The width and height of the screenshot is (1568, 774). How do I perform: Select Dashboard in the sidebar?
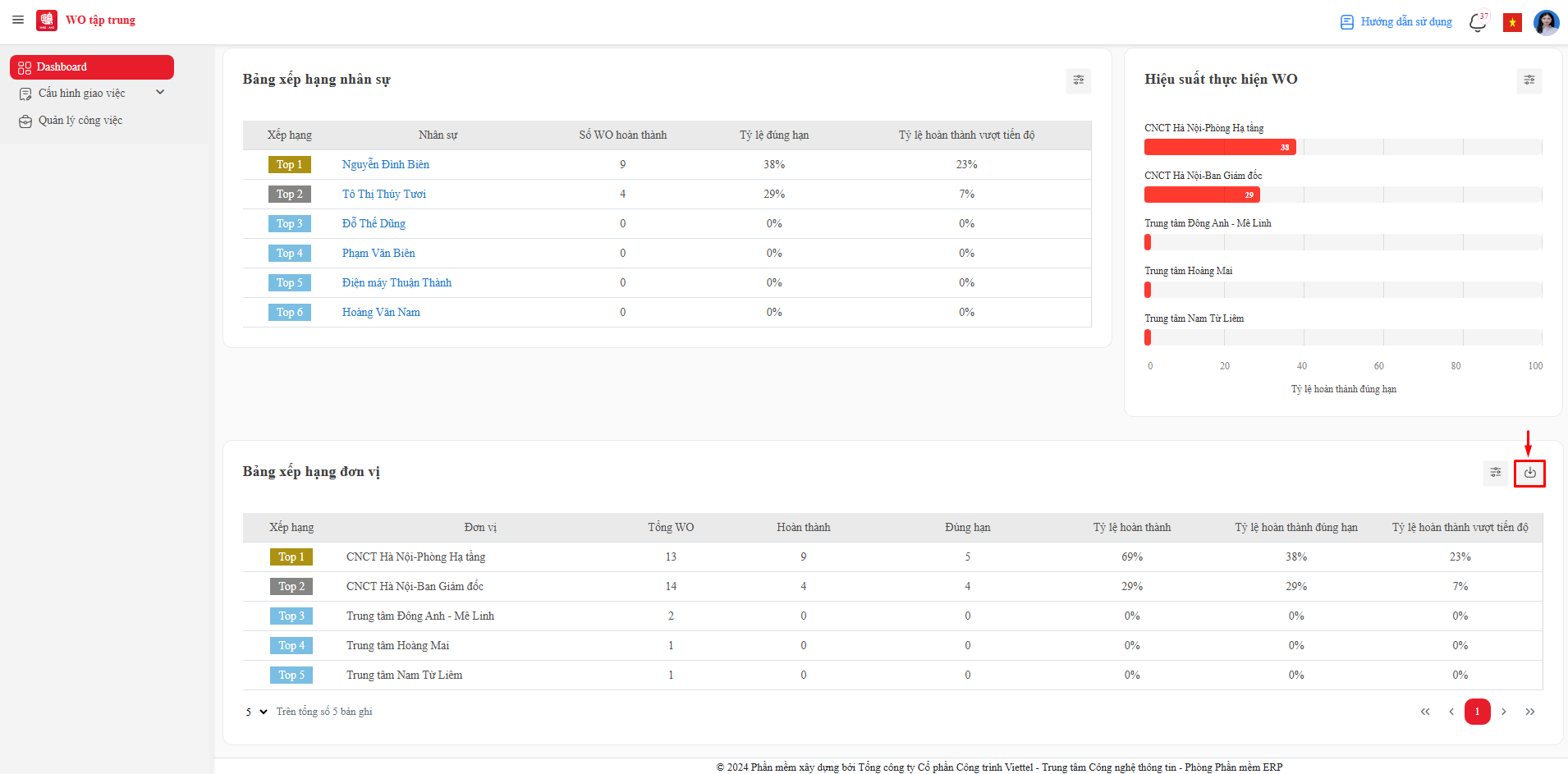click(92, 67)
